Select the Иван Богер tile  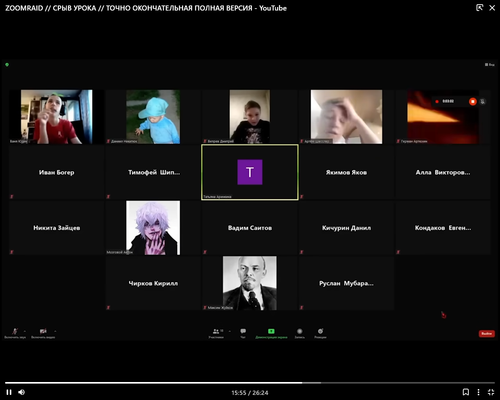57,172
